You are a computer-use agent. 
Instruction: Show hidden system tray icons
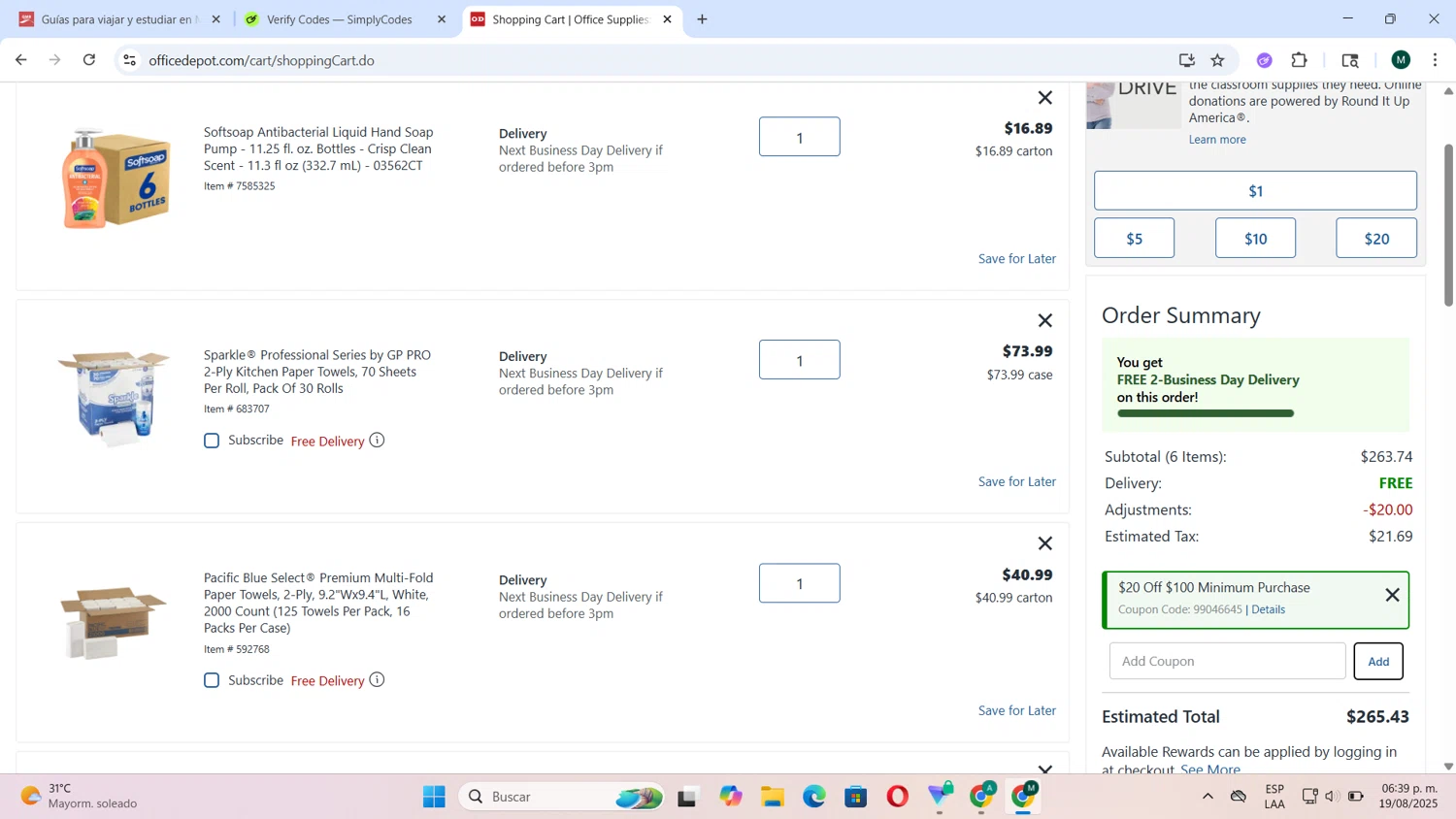[1208, 797]
